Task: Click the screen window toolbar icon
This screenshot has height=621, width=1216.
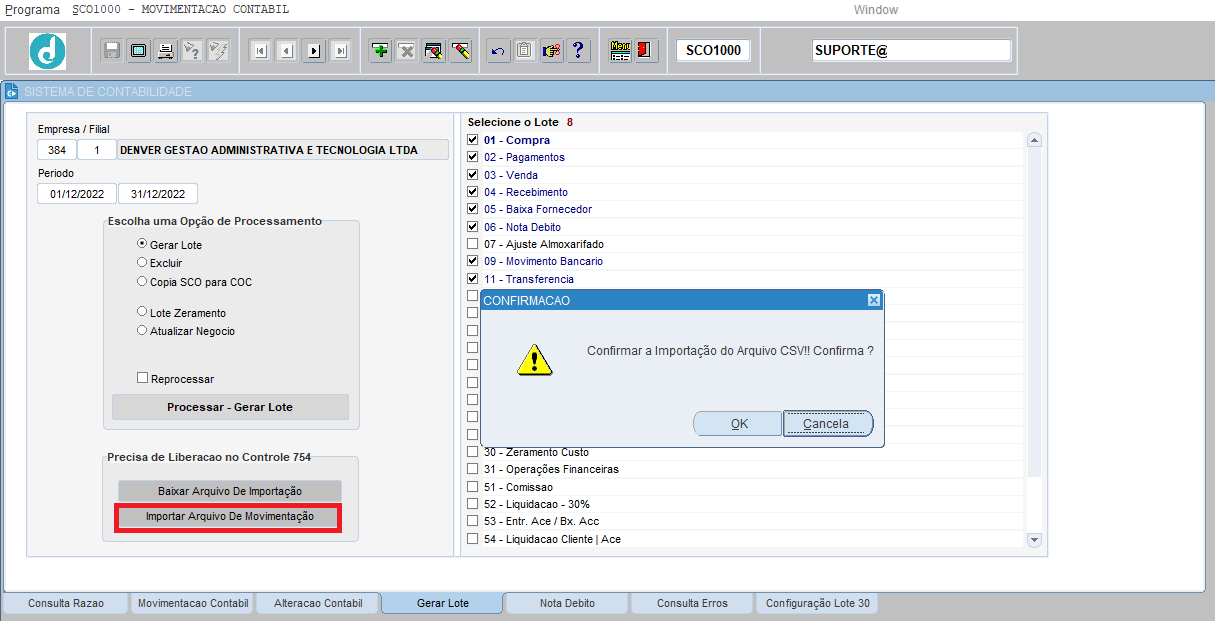Action: [139, 51]
